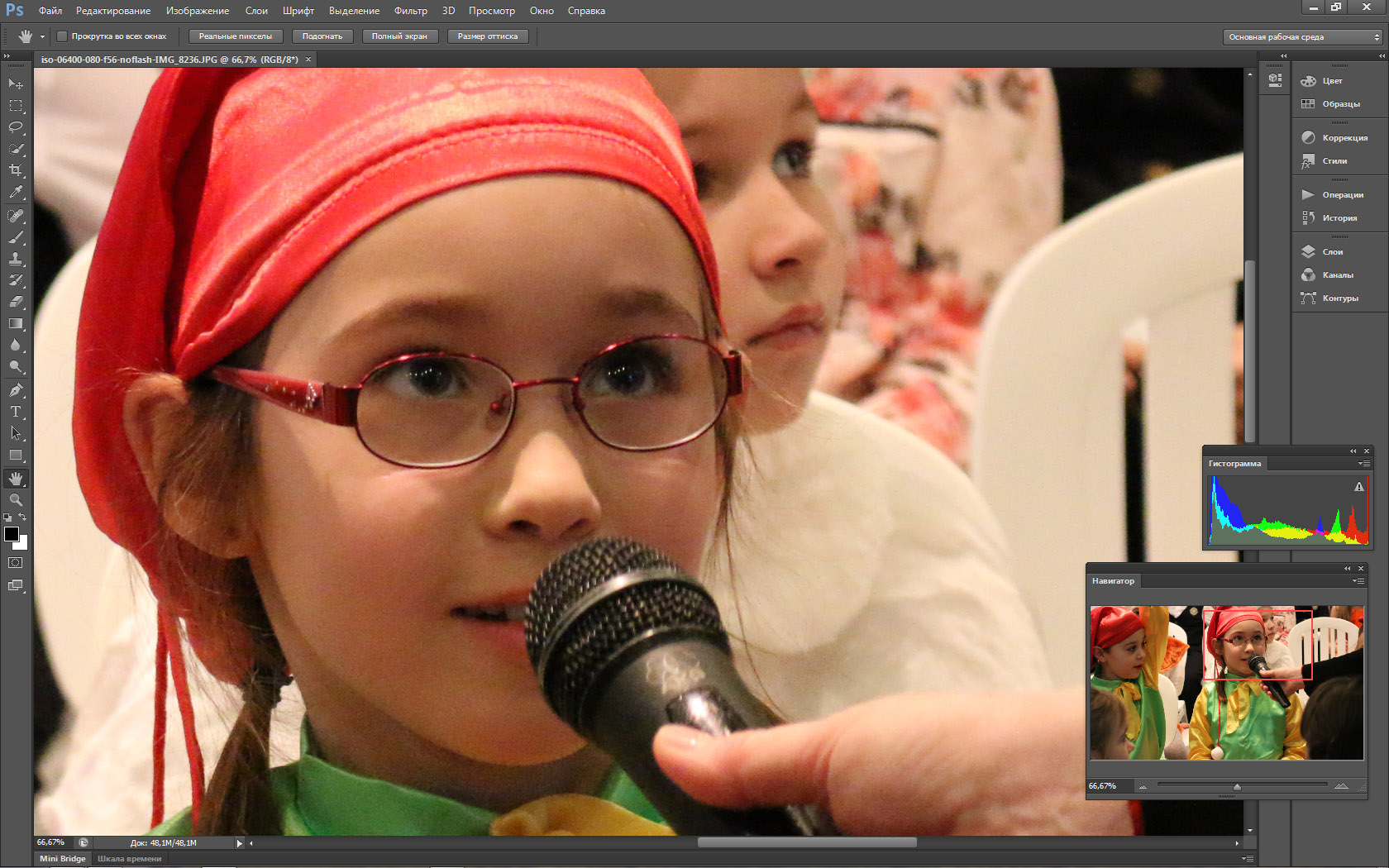Zoom in using Navigator large mountains icon
The height and width of the screenshot is (868, 1389).
[x=1341, y=785]
